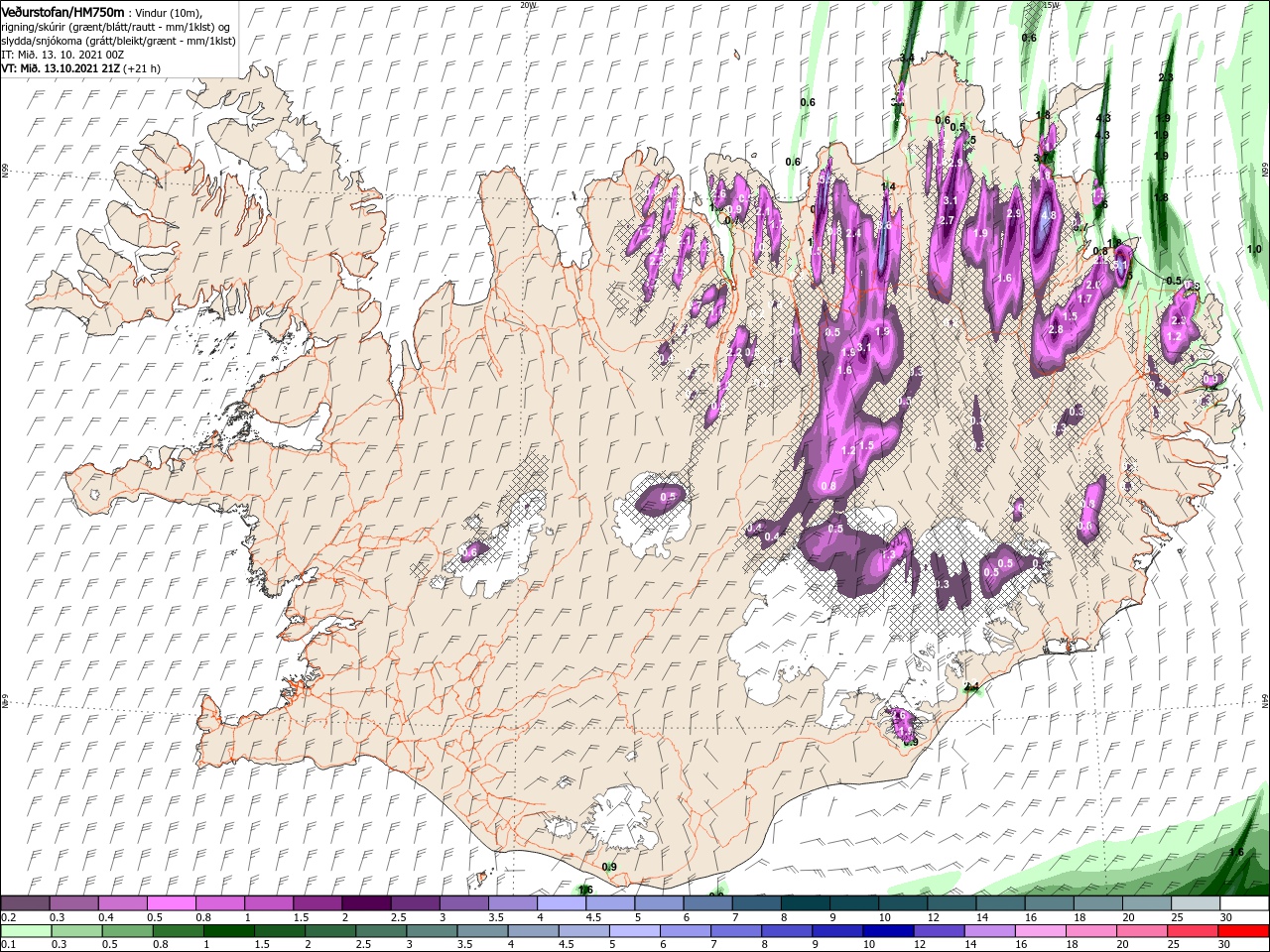This screenshot has height=952, width=1270.
Task: Pick the upper legend swatch labeled 20
Action: 1145,903
